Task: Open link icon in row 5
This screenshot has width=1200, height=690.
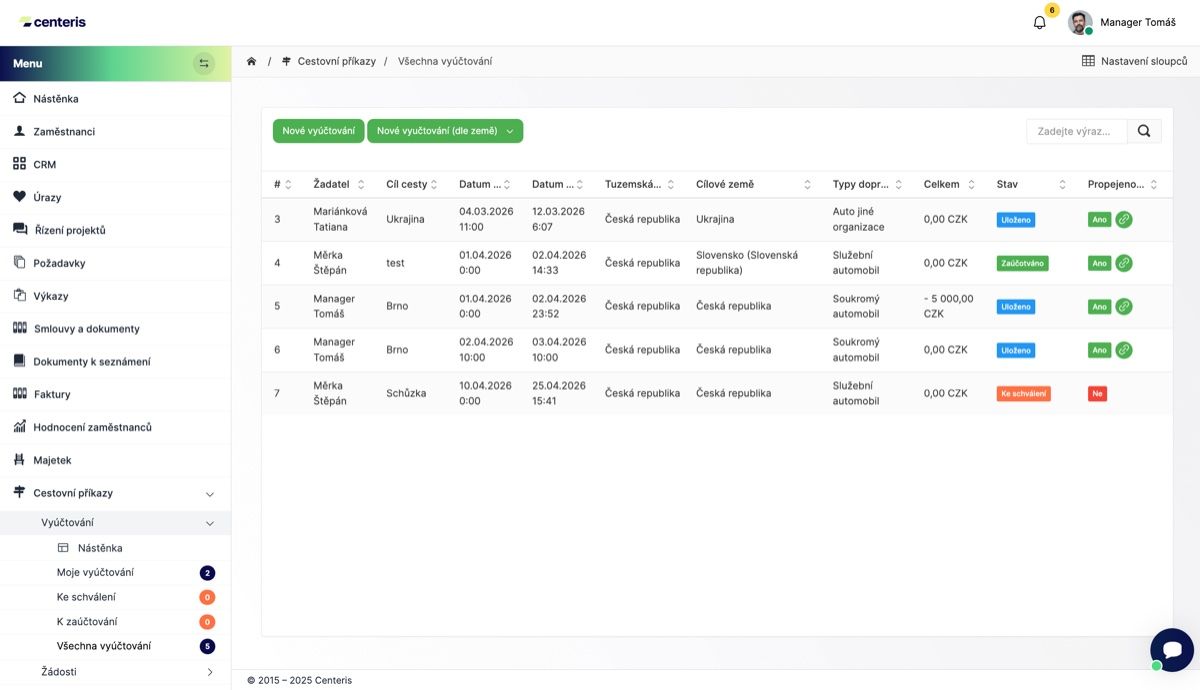Action: point(1124,306)
